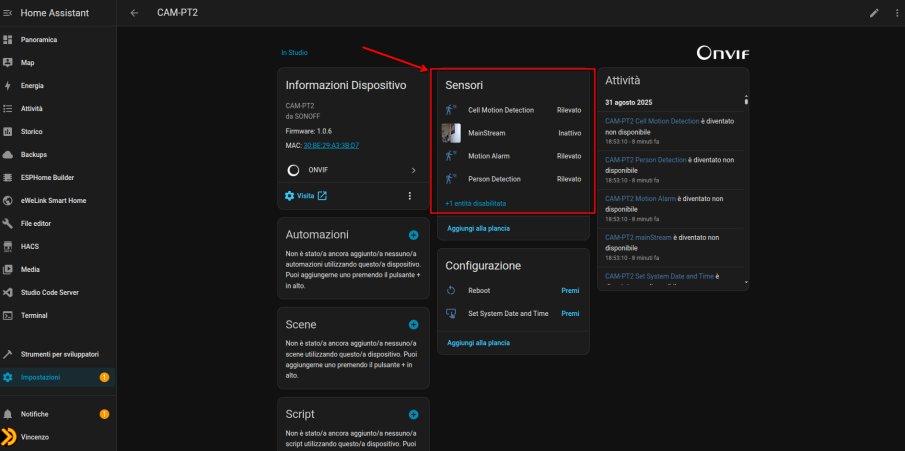The width and height of the screenshot is (905, 451).
Task: Open Energia in the sidebar
Action: 58,85
